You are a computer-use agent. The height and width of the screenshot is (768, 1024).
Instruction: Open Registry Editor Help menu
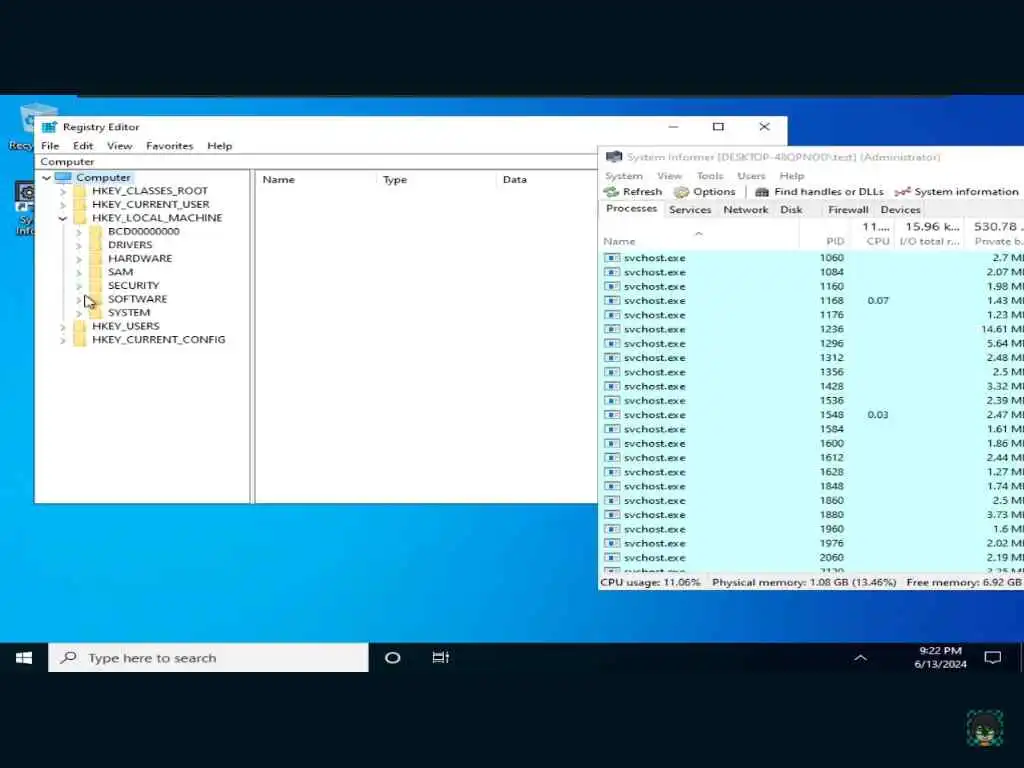(x=219, y=146)
